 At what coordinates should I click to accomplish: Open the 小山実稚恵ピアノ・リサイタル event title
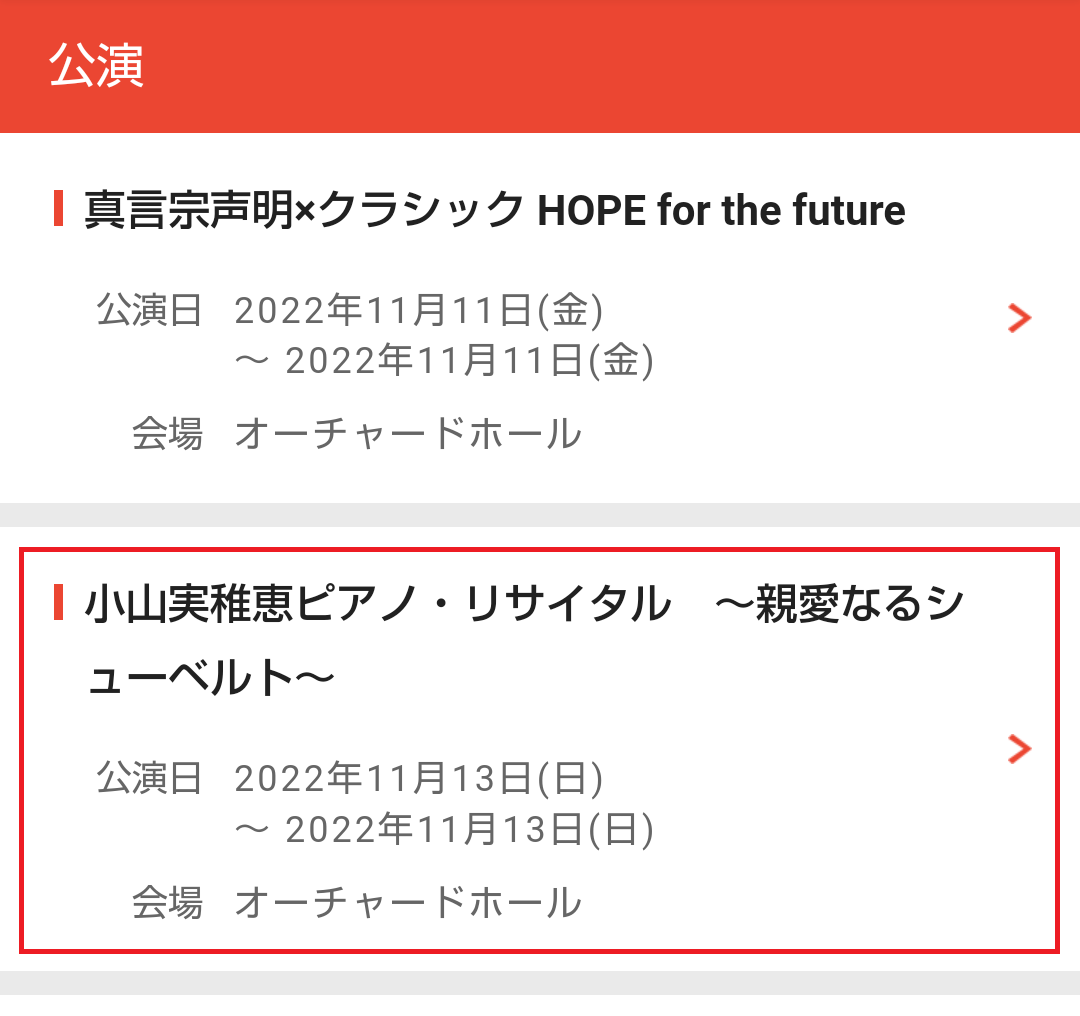[x=378, y=605]
